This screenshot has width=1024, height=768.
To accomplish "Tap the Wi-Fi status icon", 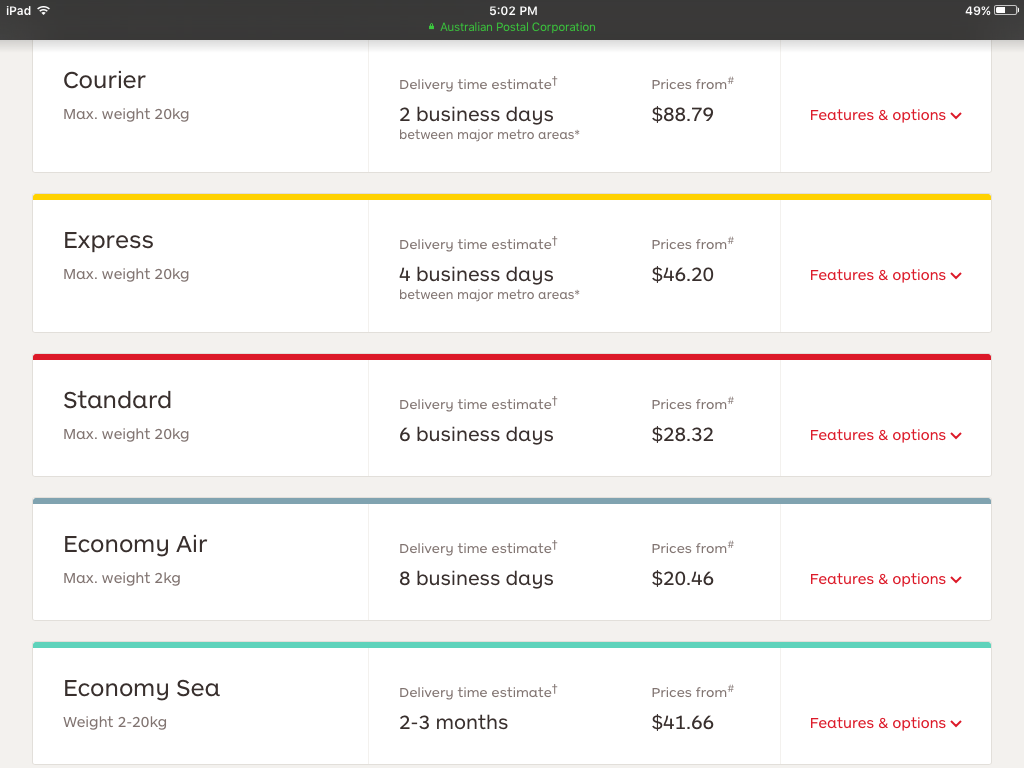I will [x=44, y=10].
